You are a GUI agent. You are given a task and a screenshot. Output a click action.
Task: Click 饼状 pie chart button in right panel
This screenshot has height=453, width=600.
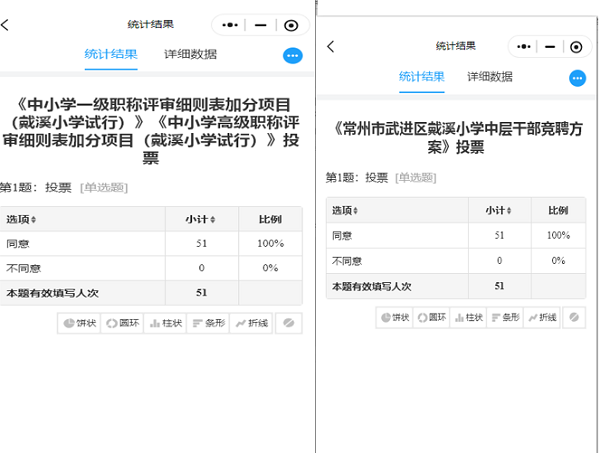tap(395, 317)
